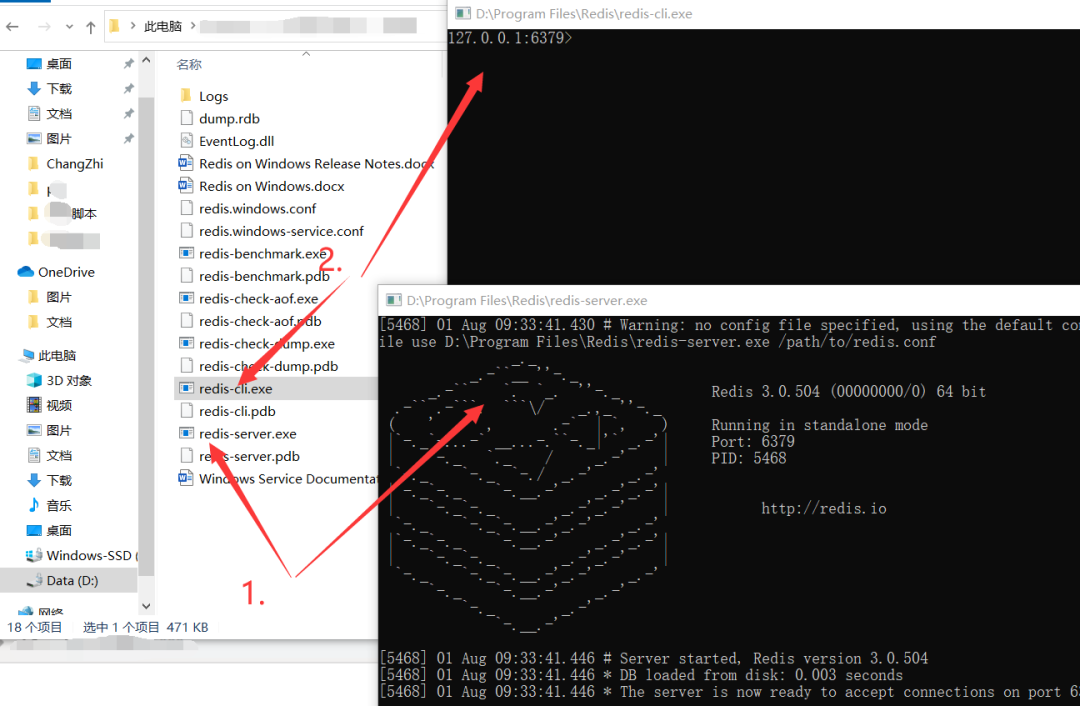
Task: Open 图片 folder under 此电脑
Action: click(59, 430)
